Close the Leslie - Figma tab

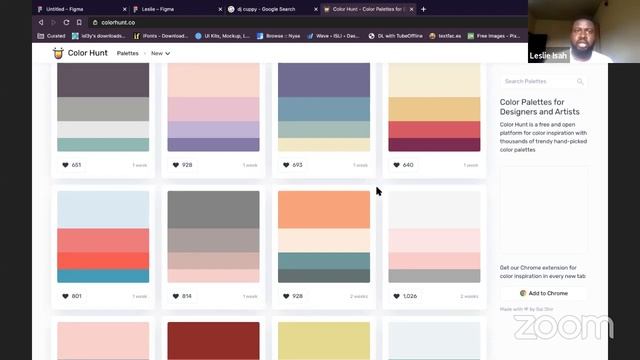[220, 9]
